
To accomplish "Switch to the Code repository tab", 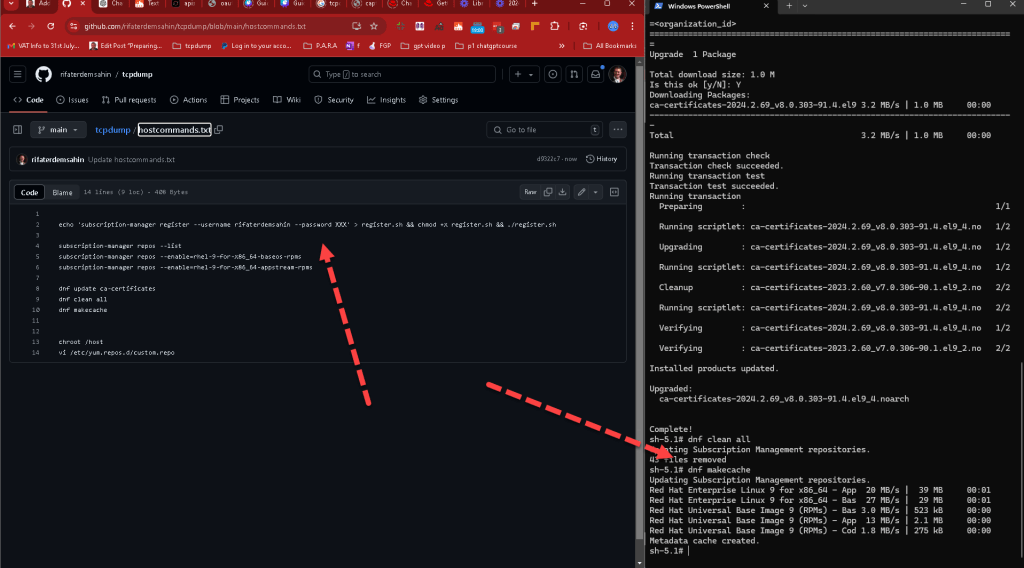I will point(29,100).
